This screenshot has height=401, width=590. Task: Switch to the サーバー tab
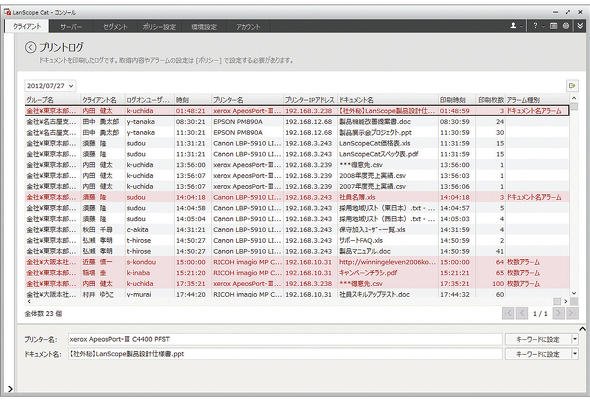click(x=71, y=27)
